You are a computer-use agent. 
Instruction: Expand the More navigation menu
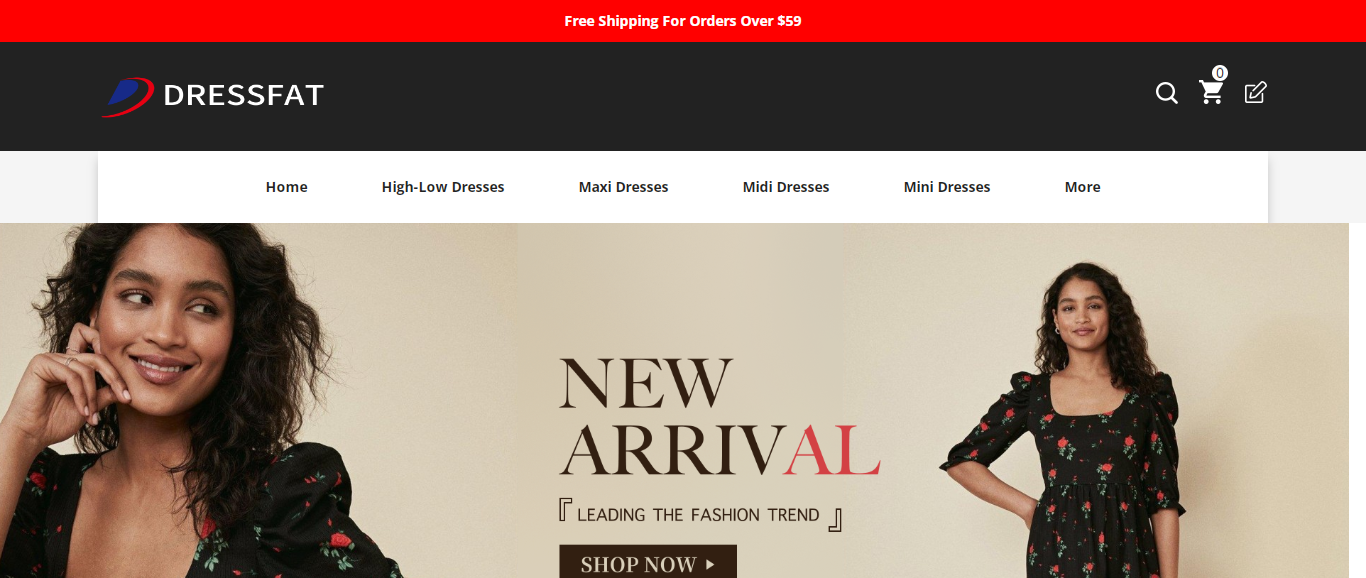click(1082, 187)
